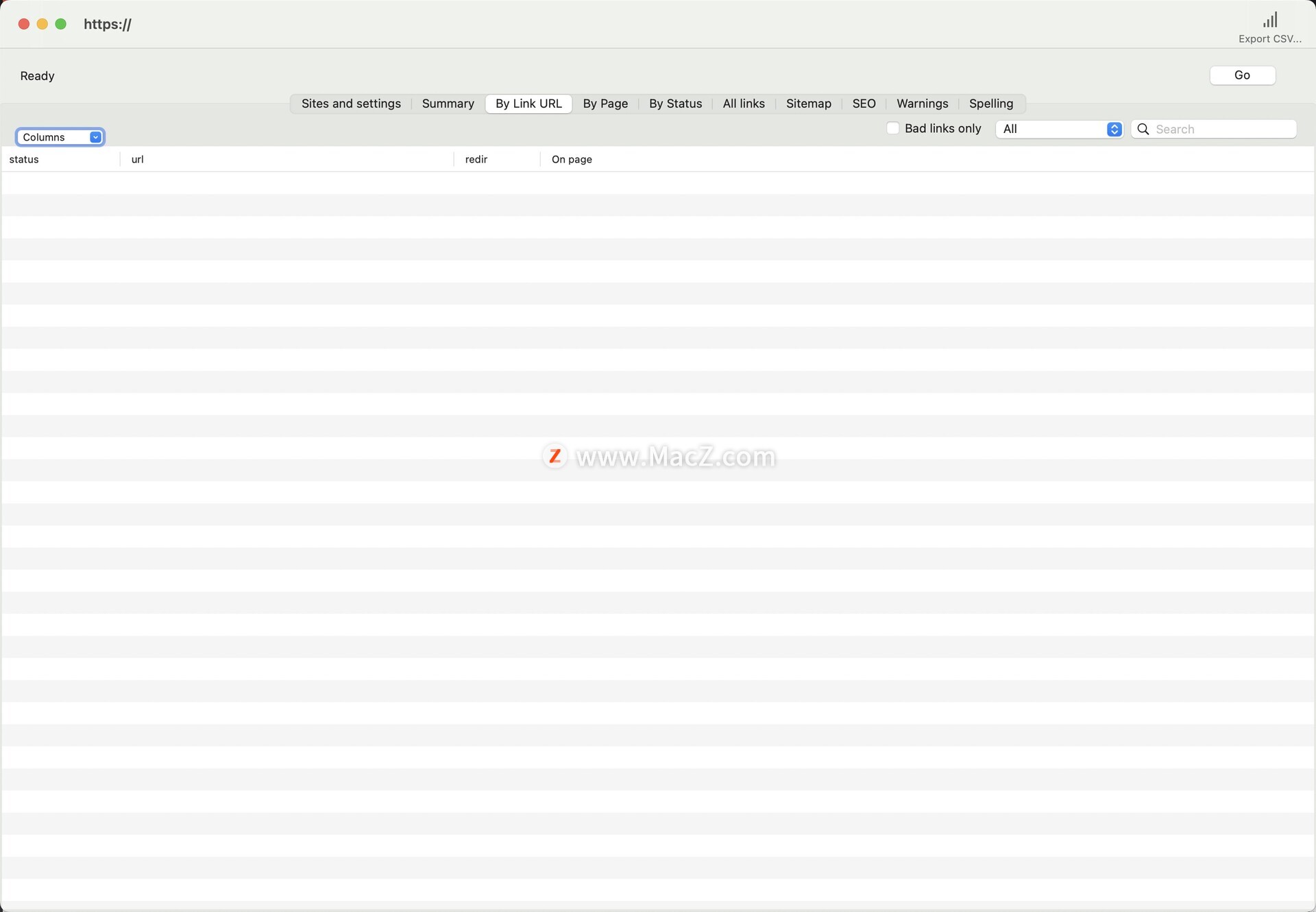Open the Sites and settings tab
Image resolution: width=1316 pixels, height=912 pixels.
351,104
